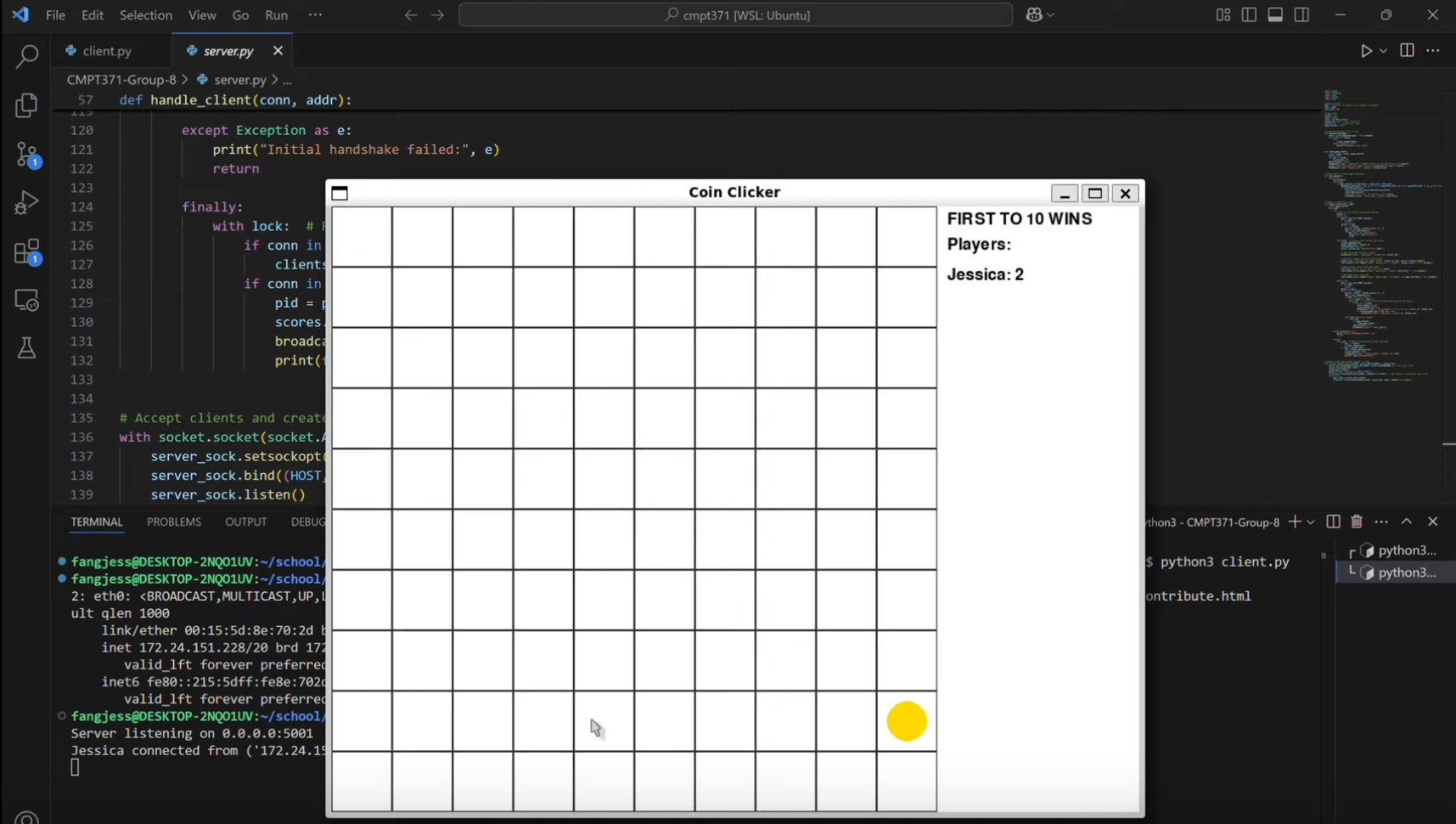
Task: Click the 'Server listening on 0.0.0.0:5001' line
Action: click(x=192, y=733)
